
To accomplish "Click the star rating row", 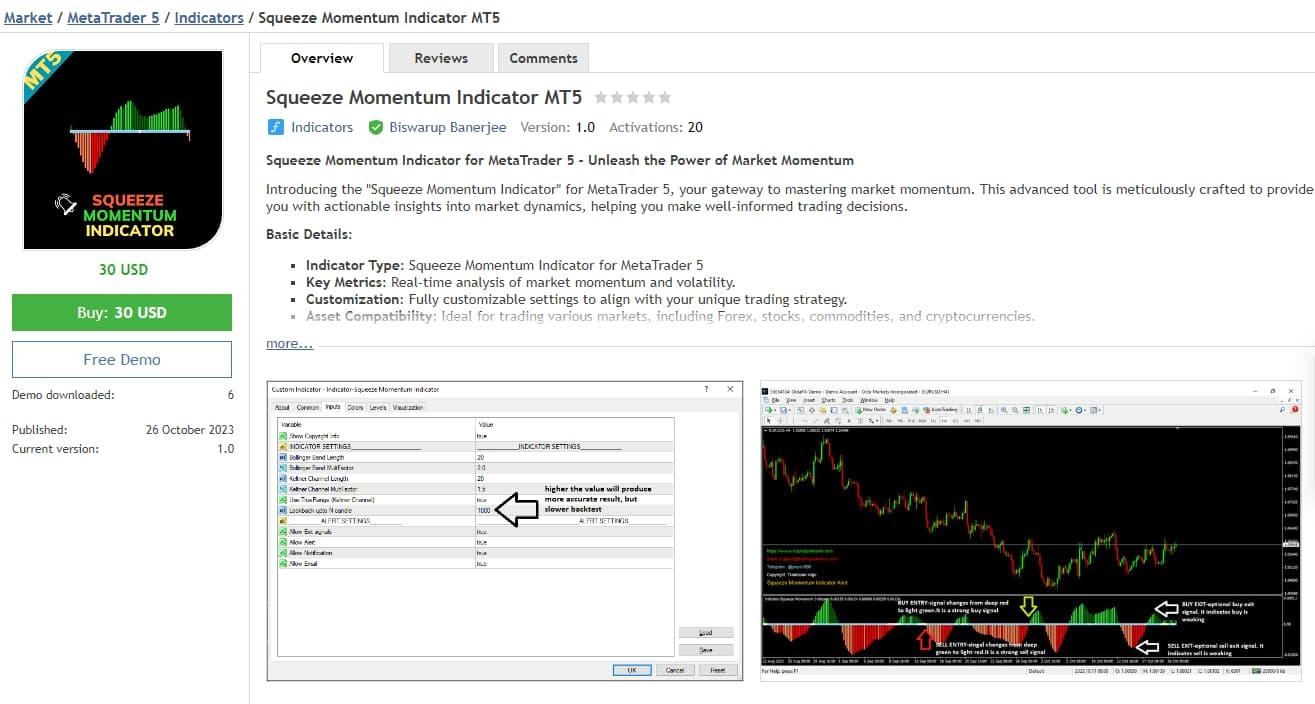I will click(x=632, y=98).
